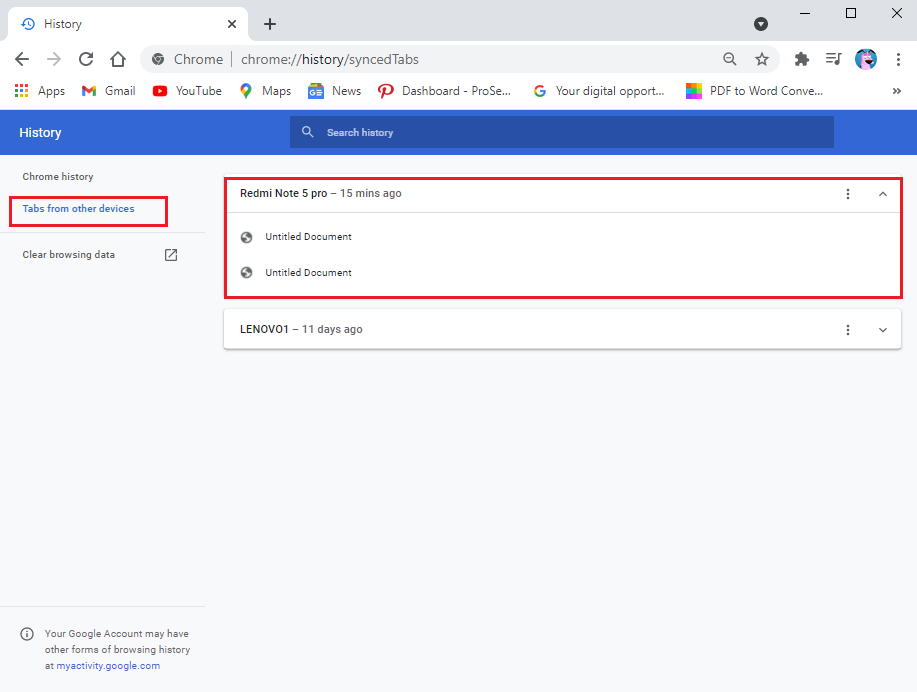The height and width of the screenshot is (692, 917).
Task: Click the reload page icon
Action: [85, 59]
